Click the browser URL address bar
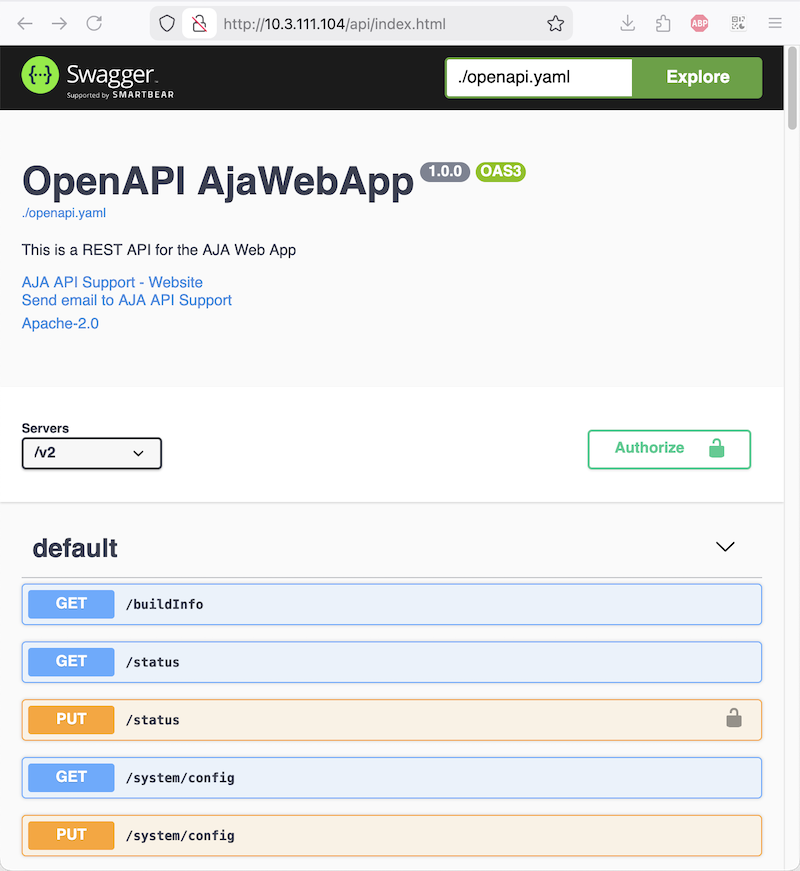800x871 pixels. (380, 24)
